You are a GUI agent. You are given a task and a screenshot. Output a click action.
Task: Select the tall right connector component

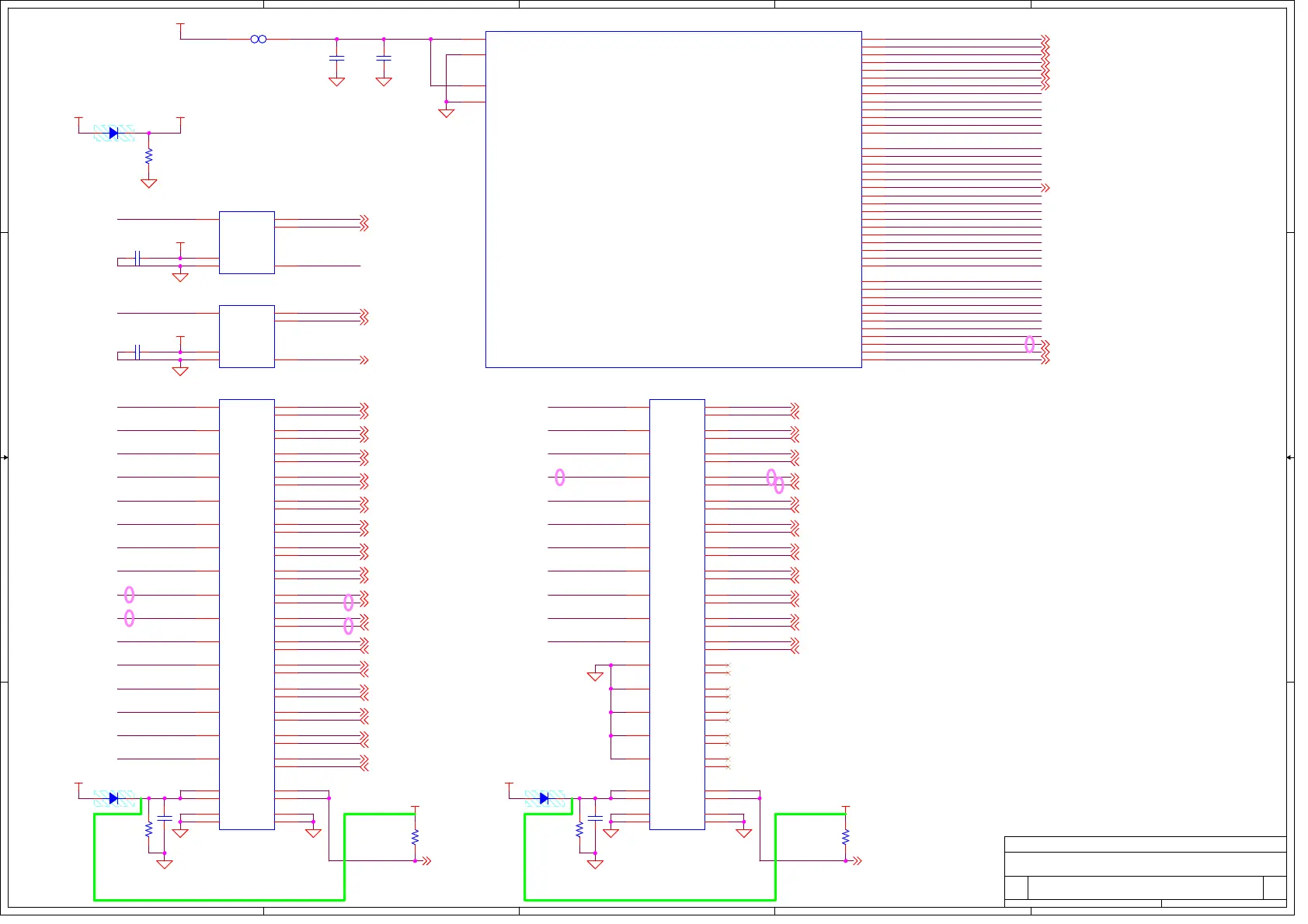[677, 614]
